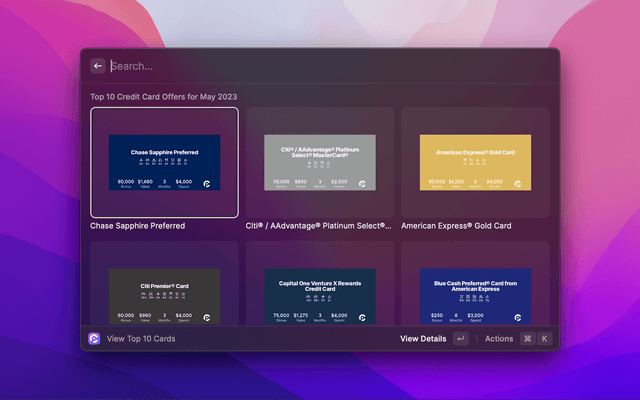Click the Chase Sapphire Preferred title under its thumbnail

[x=137, y=226]
